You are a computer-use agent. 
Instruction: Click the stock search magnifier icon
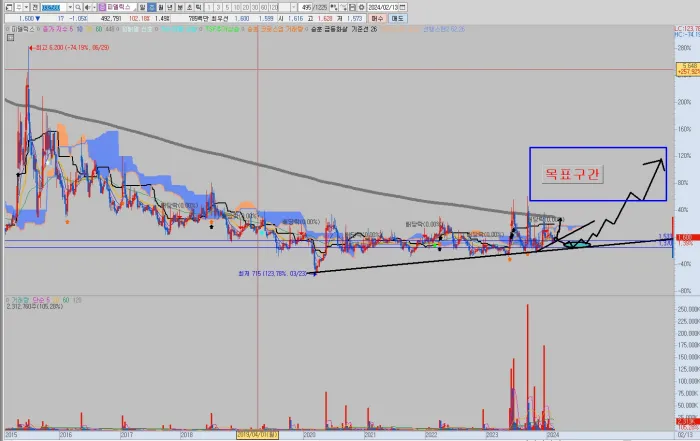78,7
